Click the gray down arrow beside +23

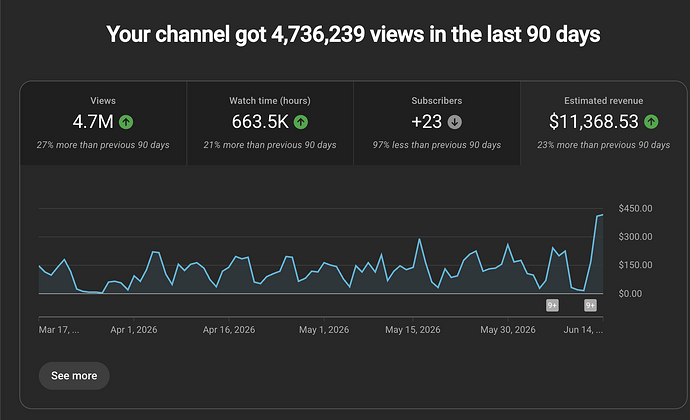point(455,122)
